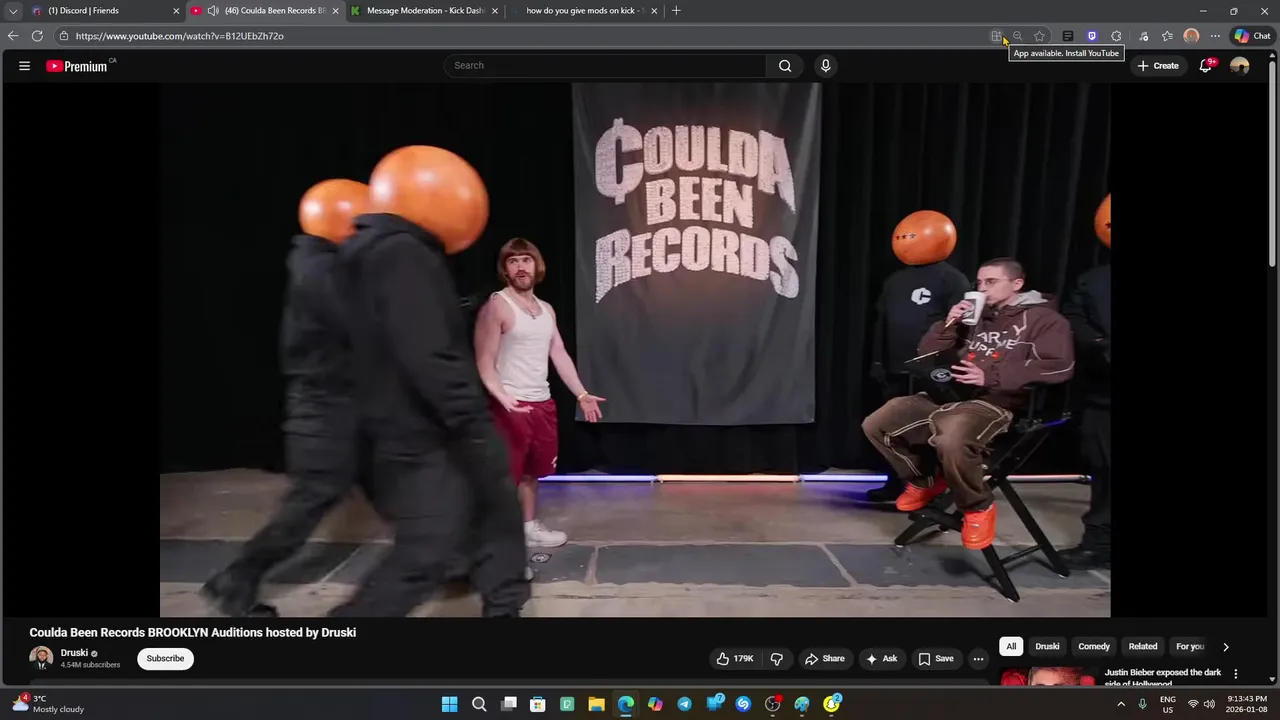The width and height of the screenshot is (1280, 720).
Task: Start voice search with the microphone
Action: click(825, 66)
